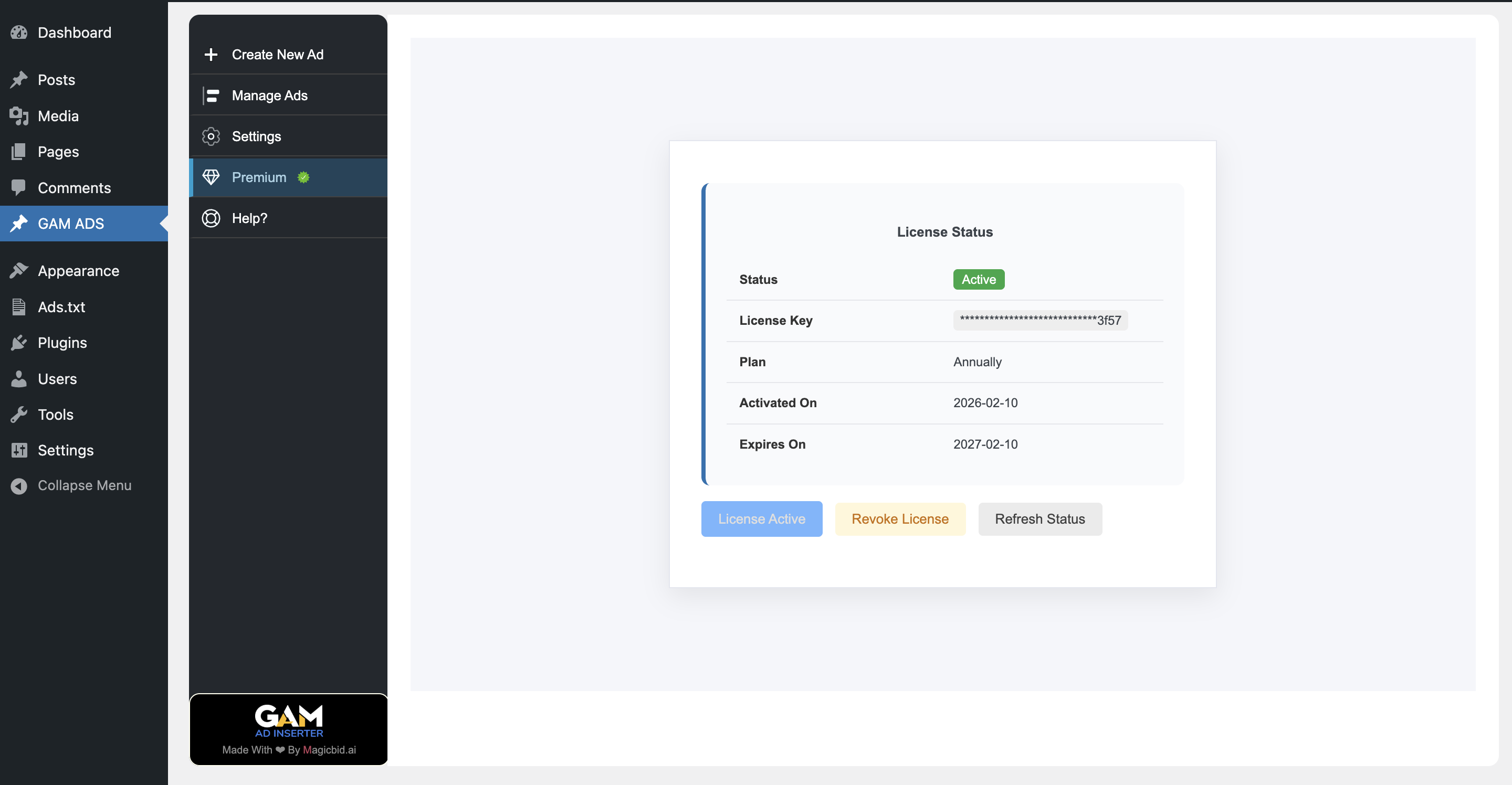
Task: Click the green verified badge next to Premium
Action: point(303,177)
